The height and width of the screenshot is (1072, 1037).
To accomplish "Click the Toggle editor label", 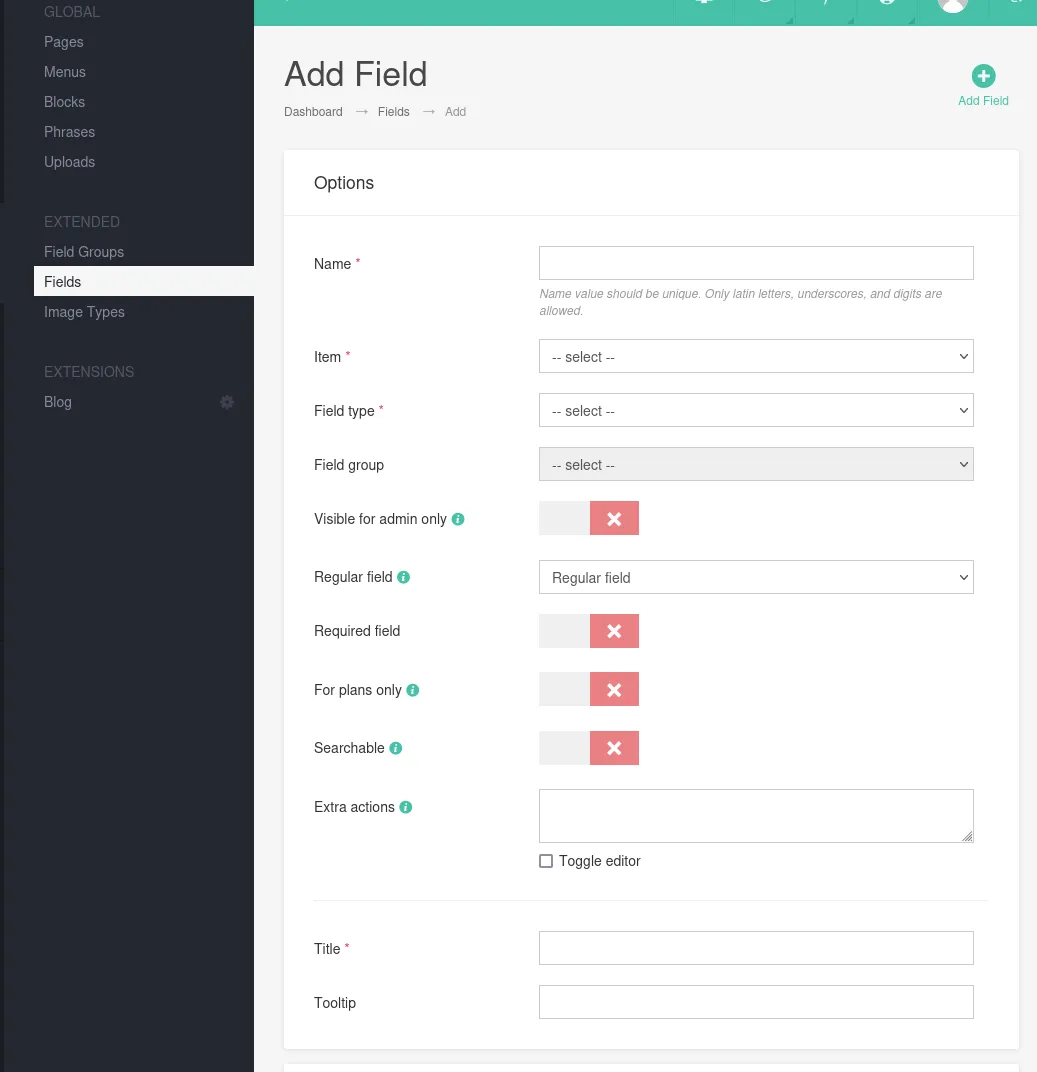I will [x=600, y=861].
